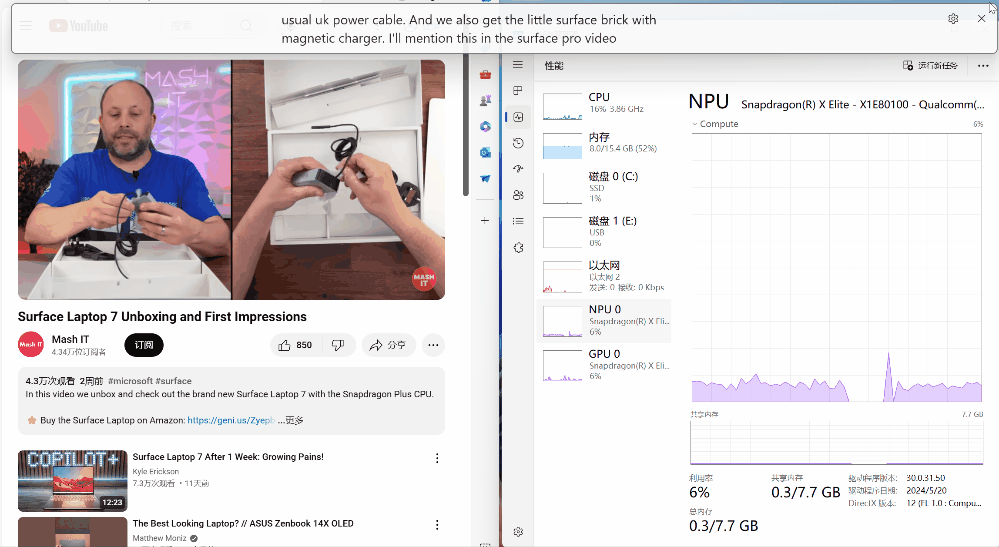Go to YouTube home via logo
Viewport: 999px width, 547px height.
78,25
